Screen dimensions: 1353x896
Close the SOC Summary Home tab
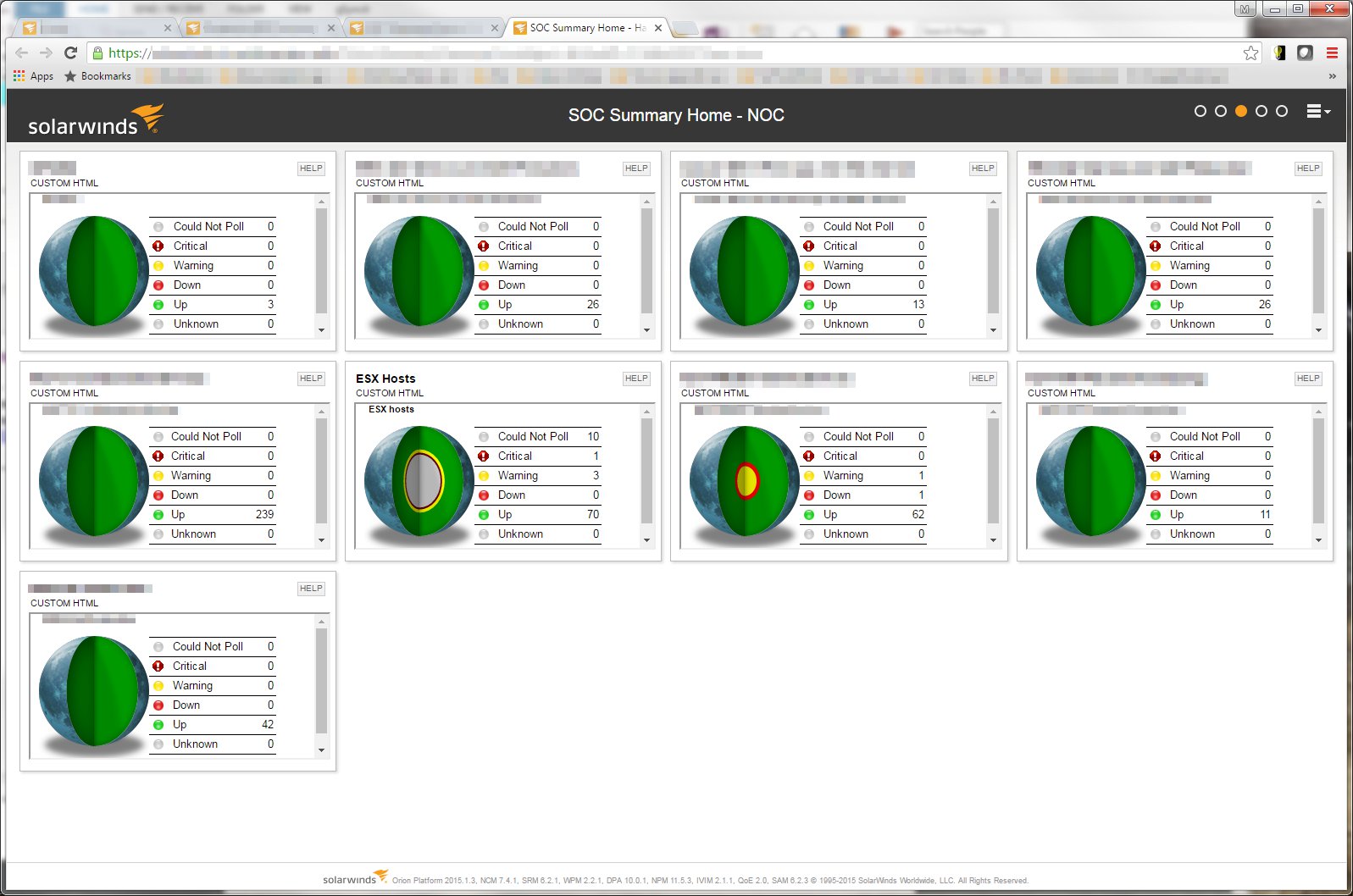pos(658,28)
